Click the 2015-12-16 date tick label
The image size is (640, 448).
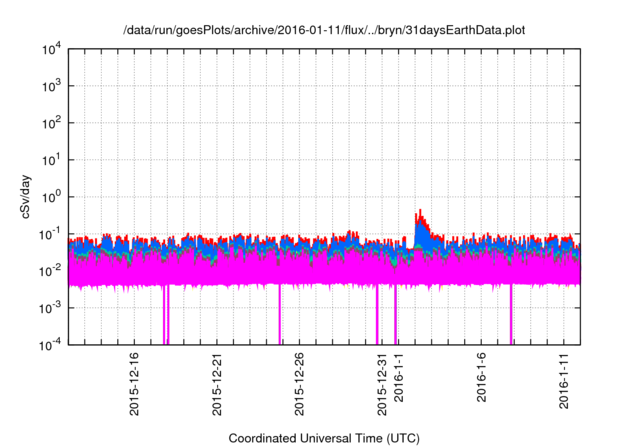(x=134, y=384)
